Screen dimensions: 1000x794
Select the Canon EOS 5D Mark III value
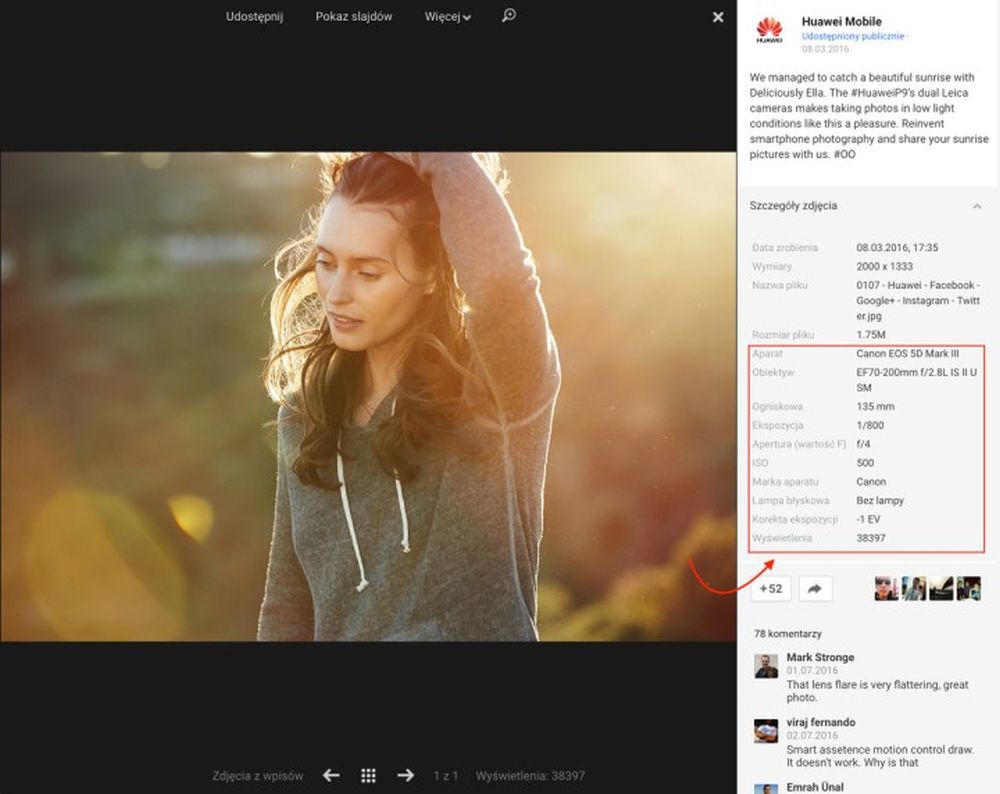[908, 353]
